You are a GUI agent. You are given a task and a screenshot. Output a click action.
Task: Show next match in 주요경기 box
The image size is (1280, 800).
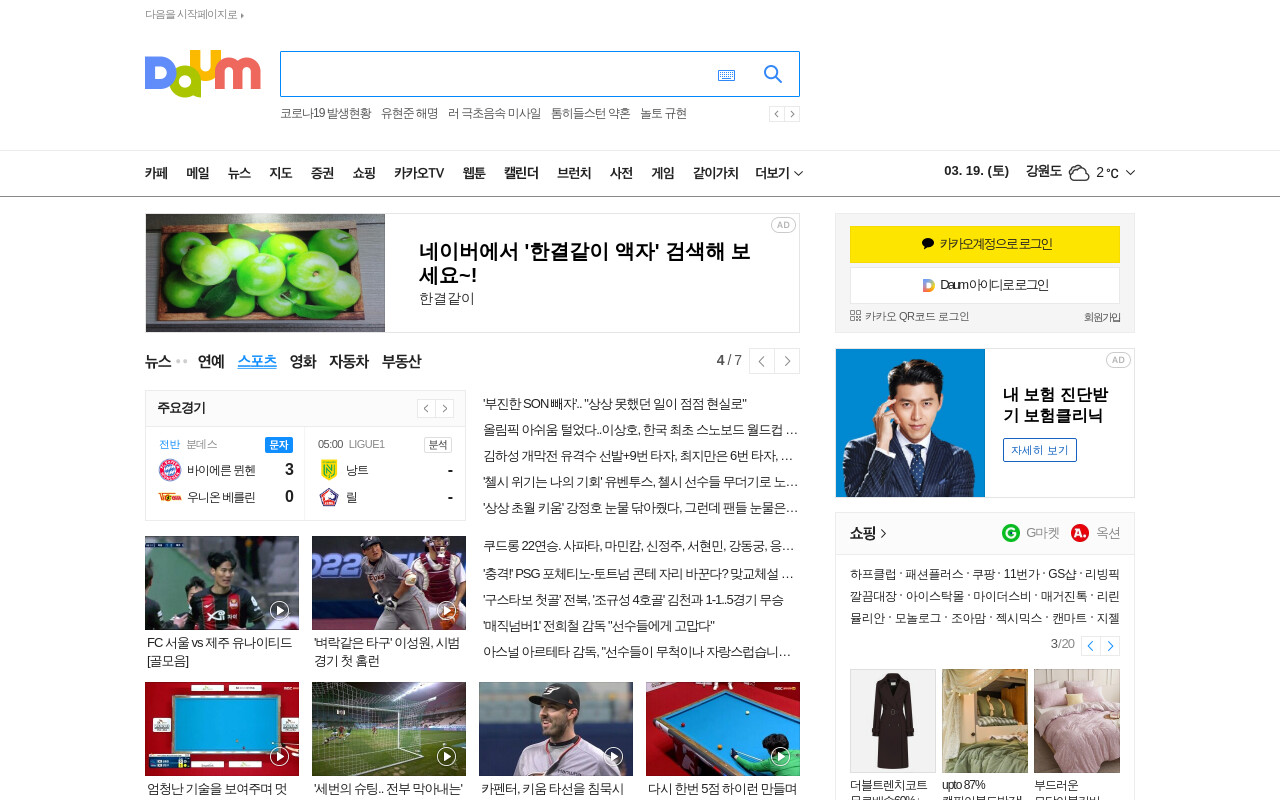click(445, 408)
